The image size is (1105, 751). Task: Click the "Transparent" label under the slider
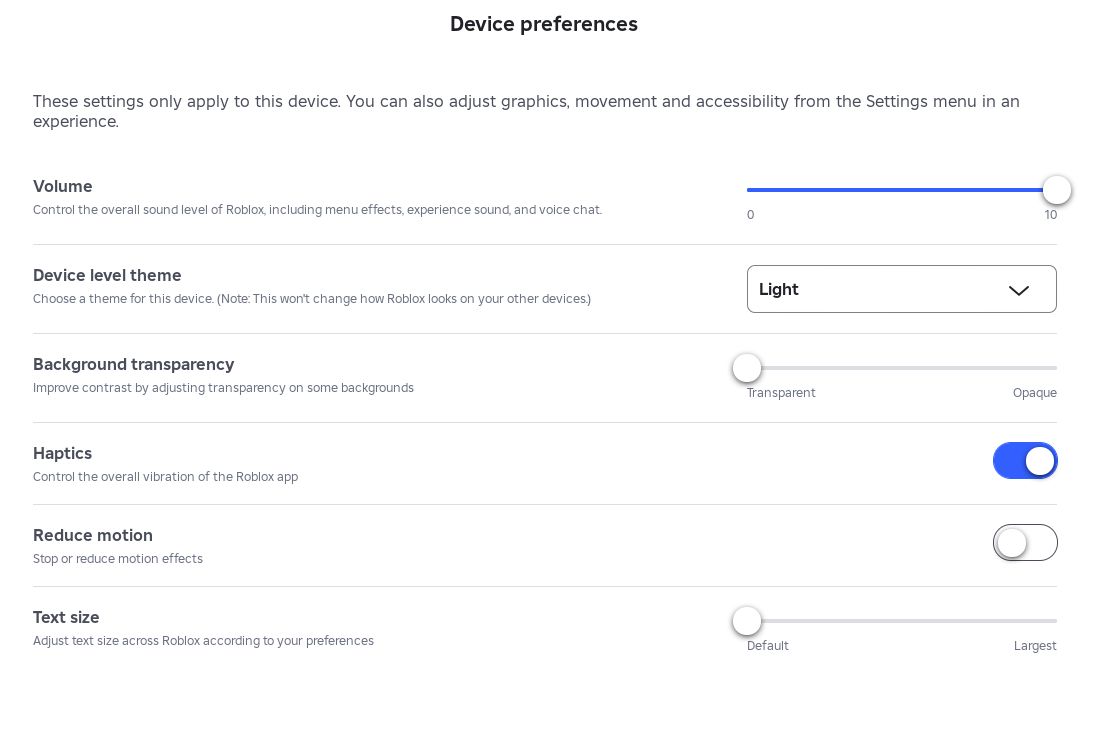(x=781, y=393)
